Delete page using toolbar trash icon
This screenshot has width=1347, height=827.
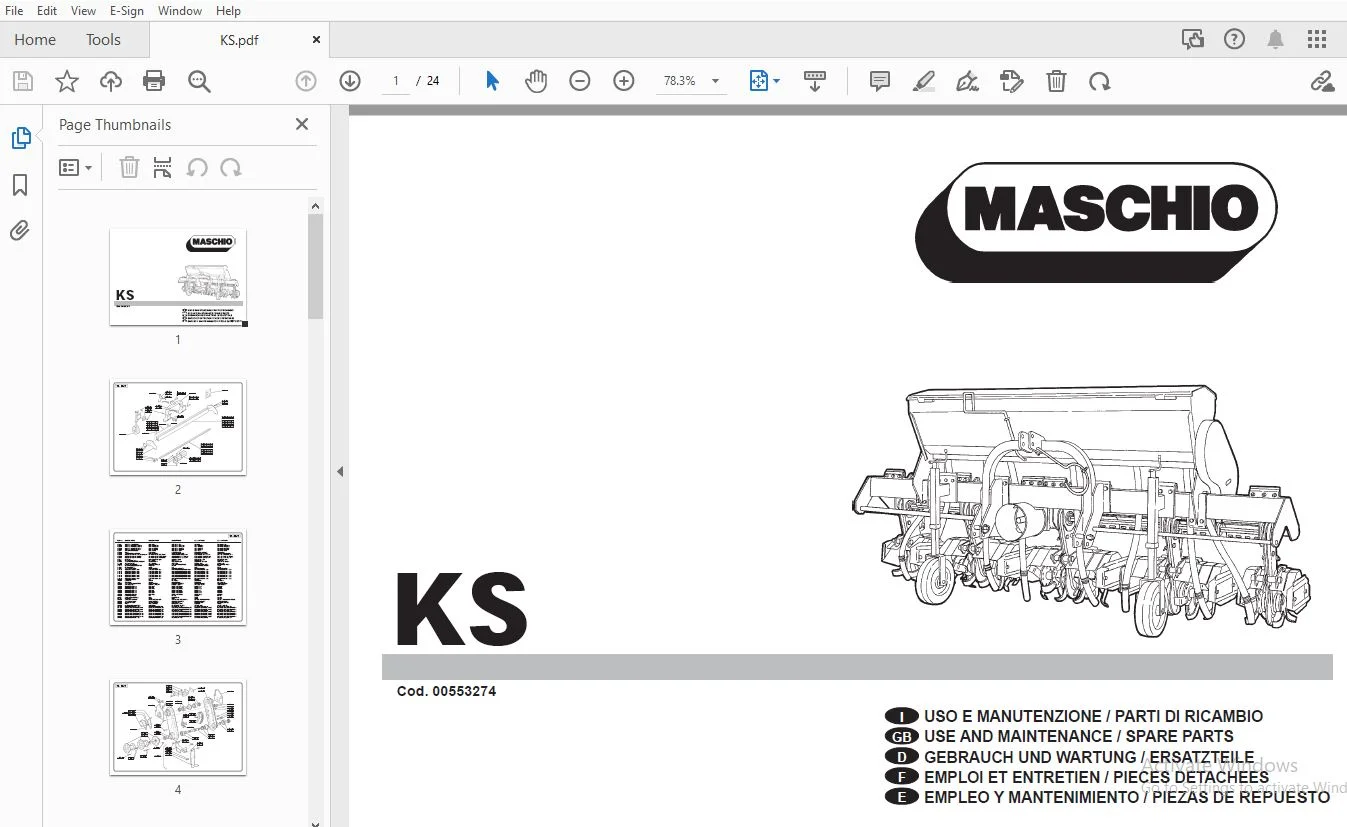point(1056,81)
